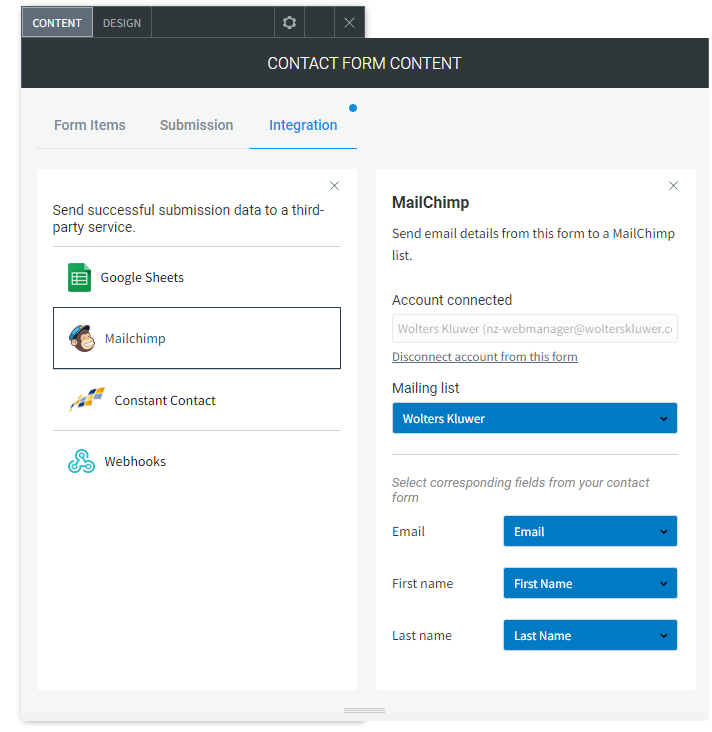Open the First Name mapping dropdown
The image size is (712, 732).
click(590, 583)
